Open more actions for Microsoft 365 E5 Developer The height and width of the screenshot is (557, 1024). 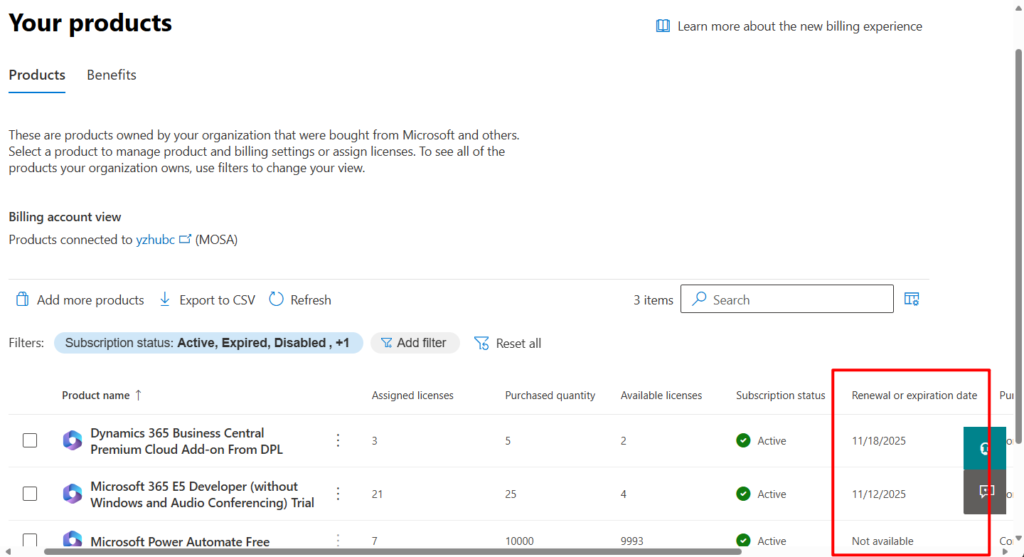[338, 494]
